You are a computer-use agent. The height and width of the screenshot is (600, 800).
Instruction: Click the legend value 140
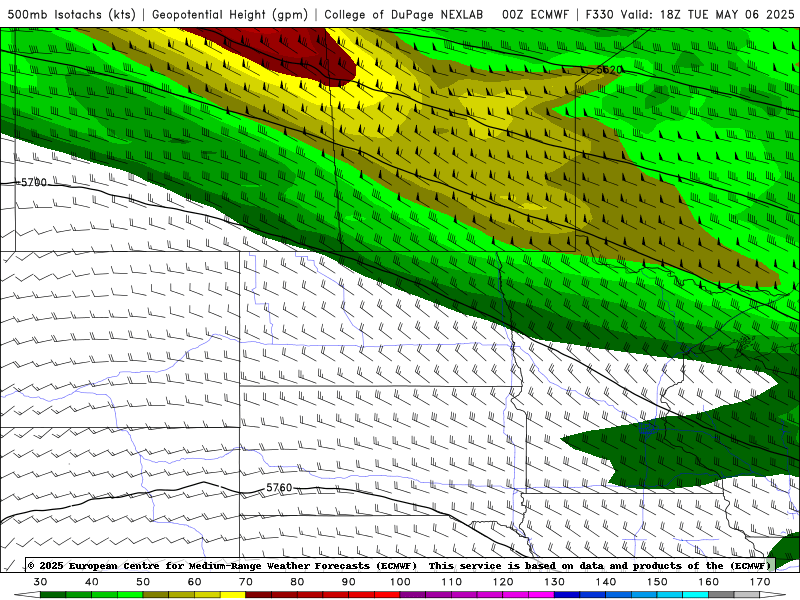(606, 582)
